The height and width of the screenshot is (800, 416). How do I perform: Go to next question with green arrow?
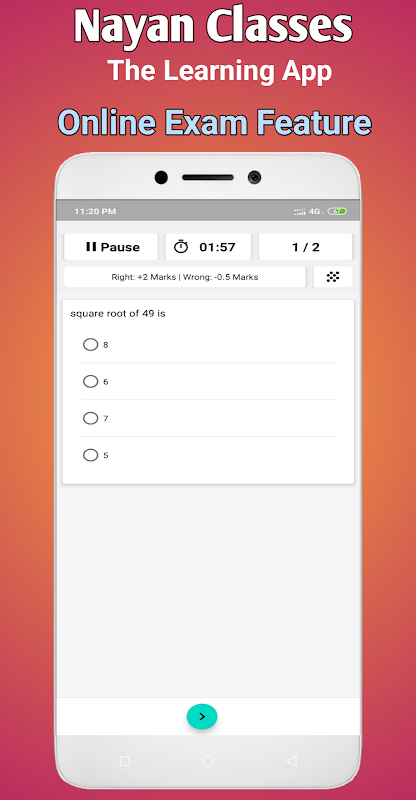[x=202, y=716]
